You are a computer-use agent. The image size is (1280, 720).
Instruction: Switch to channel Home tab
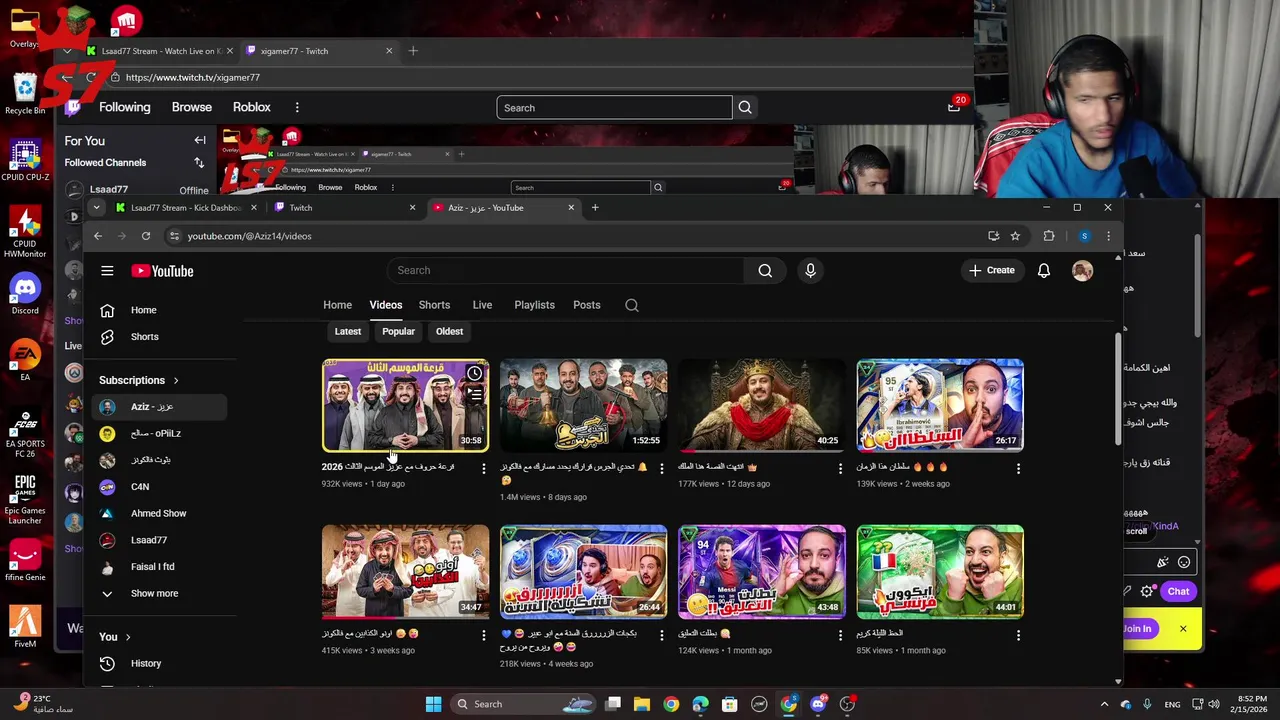tap(337, 305)
